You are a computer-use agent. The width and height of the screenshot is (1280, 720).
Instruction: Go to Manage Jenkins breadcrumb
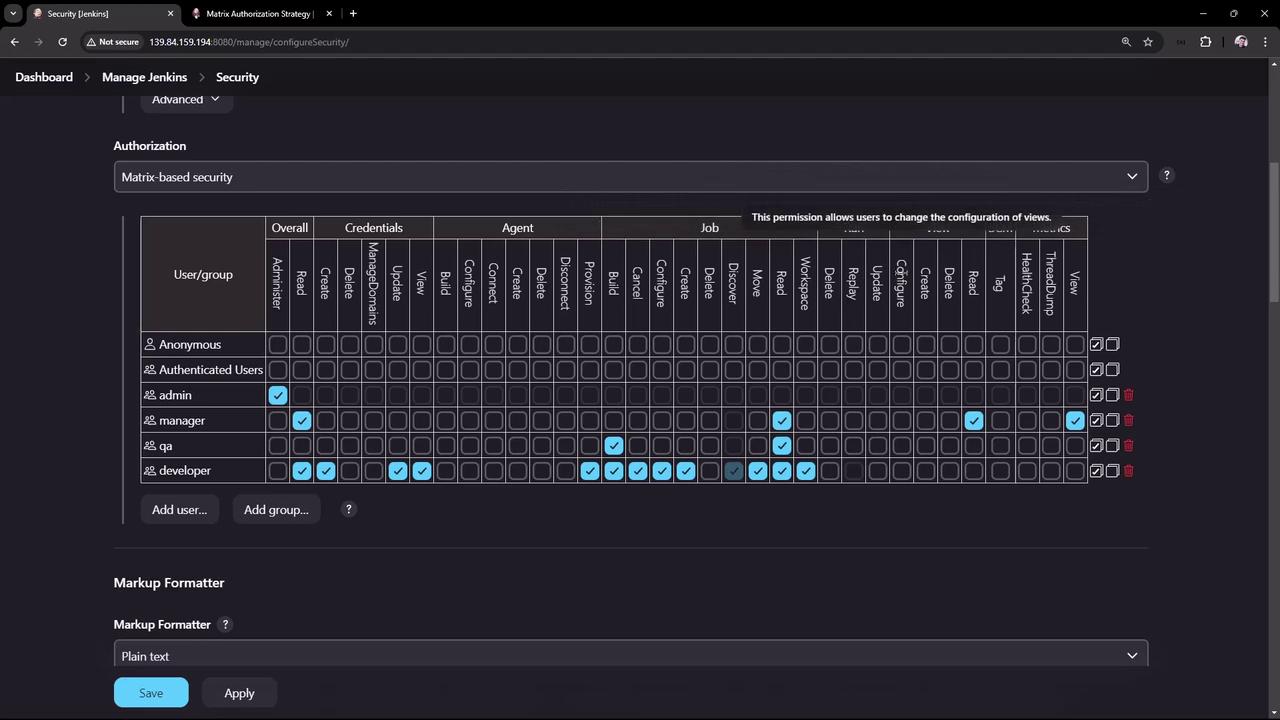[144, 77]
